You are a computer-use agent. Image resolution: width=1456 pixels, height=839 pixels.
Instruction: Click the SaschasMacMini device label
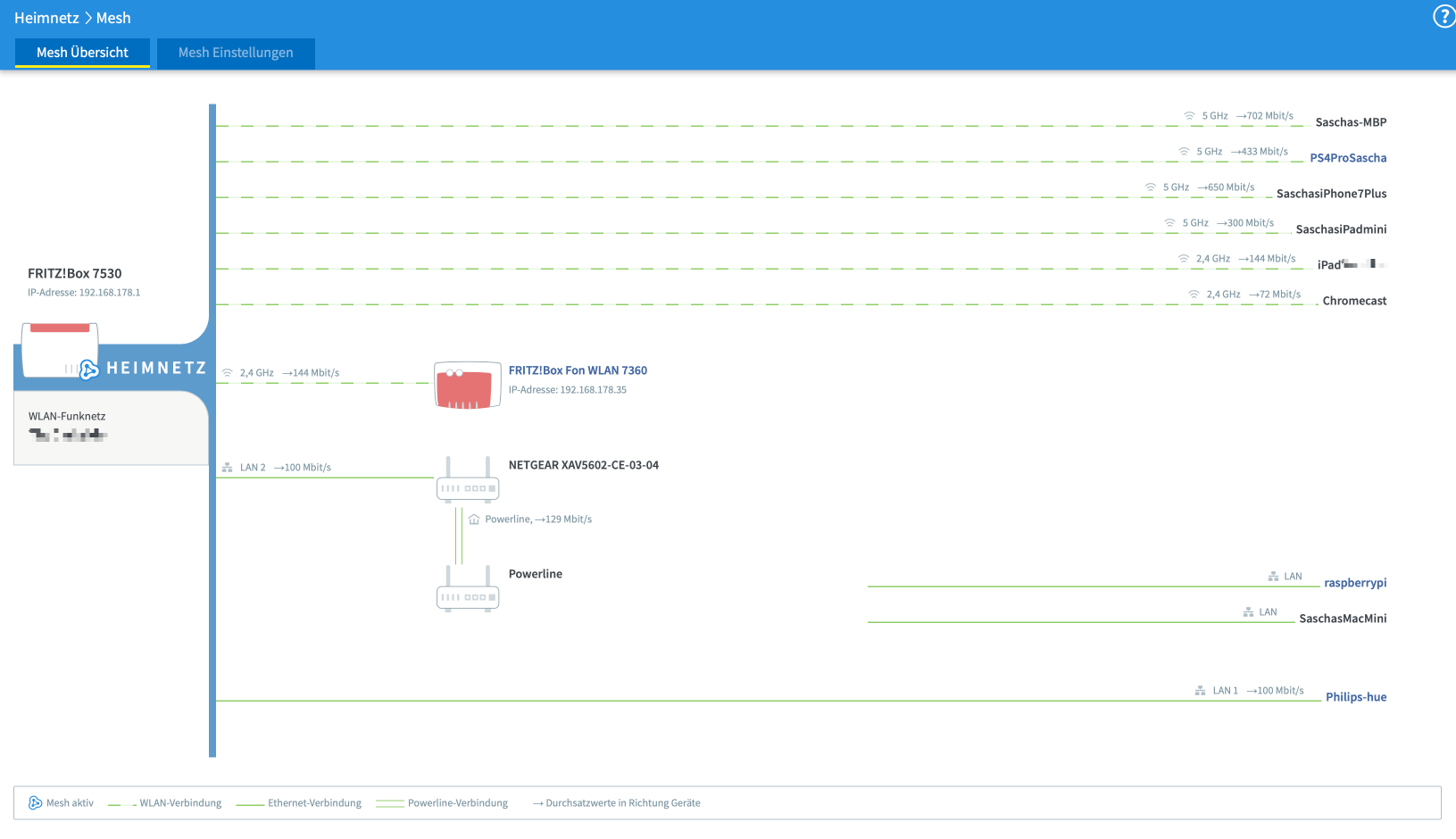click(1342, 619)
